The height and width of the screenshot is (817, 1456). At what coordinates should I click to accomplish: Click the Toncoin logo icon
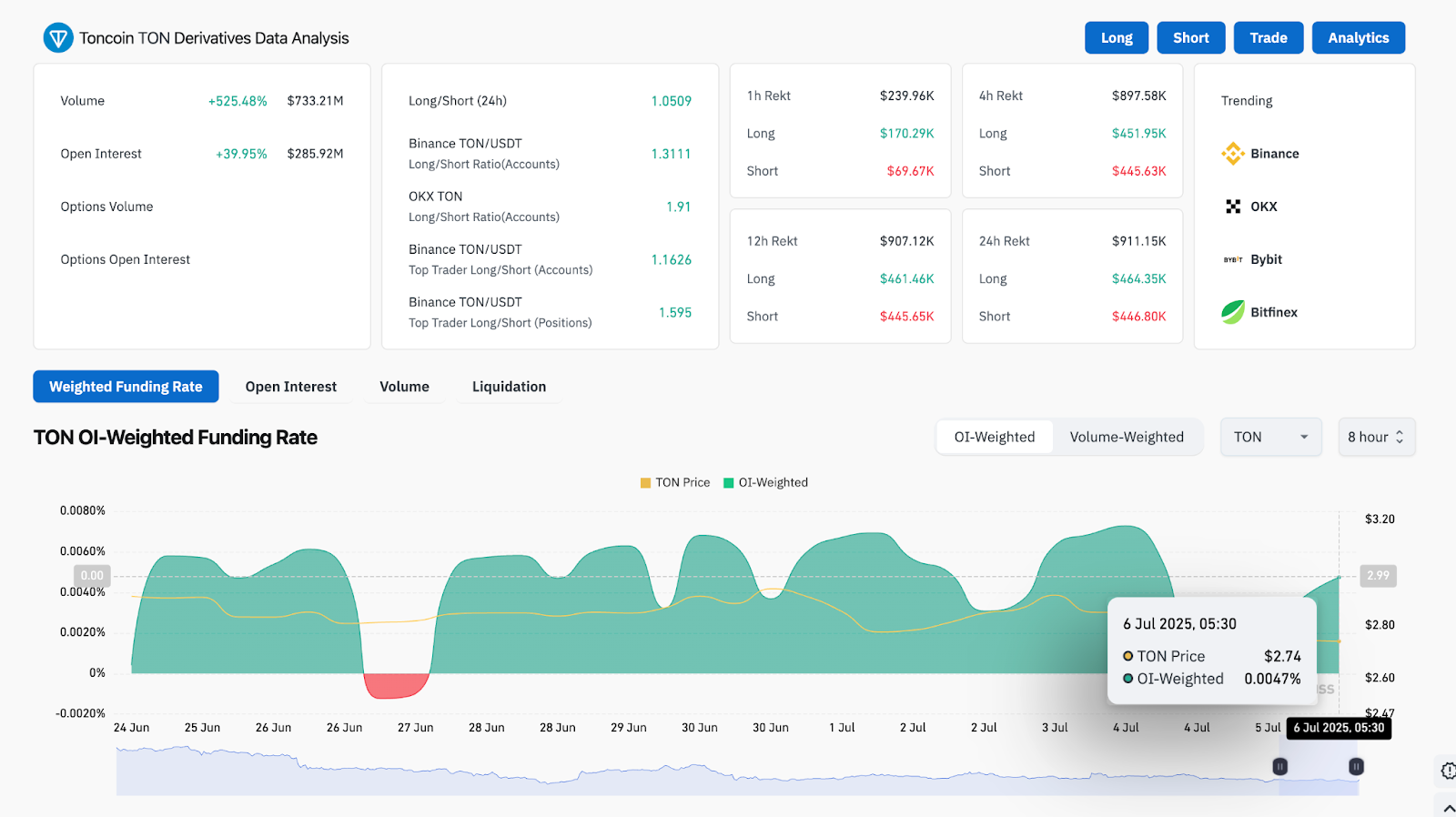coord(58,38)
